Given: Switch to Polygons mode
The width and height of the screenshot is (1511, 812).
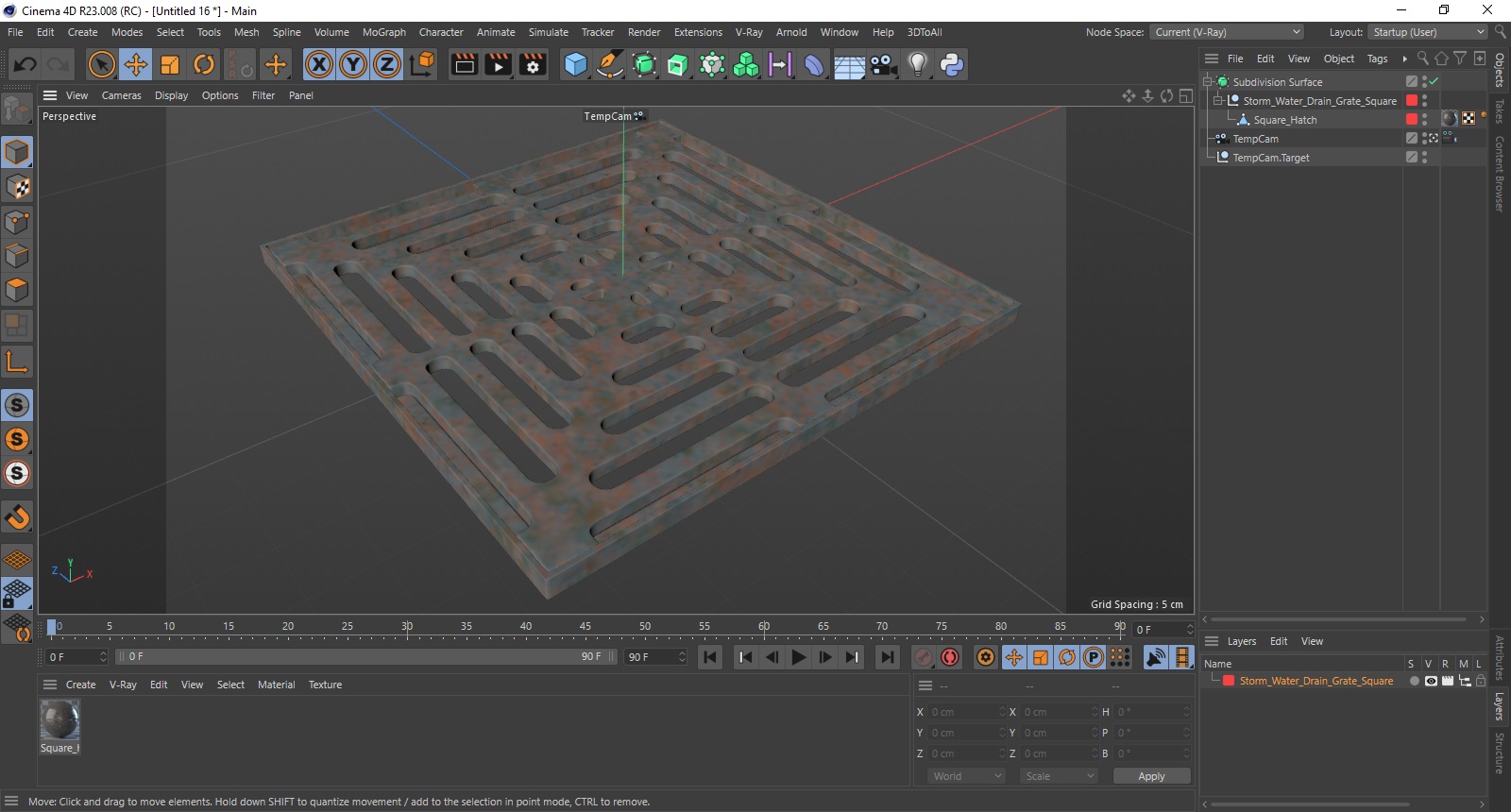Looking at the screenshot, I should point(17,290).
